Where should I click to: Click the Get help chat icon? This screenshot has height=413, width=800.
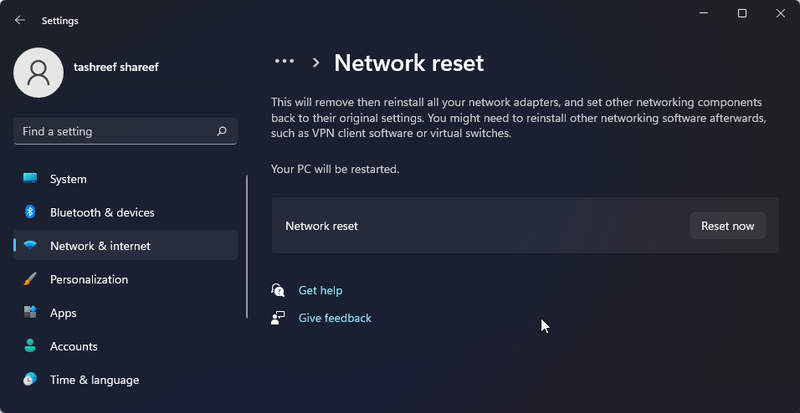(x=278, y=290)
